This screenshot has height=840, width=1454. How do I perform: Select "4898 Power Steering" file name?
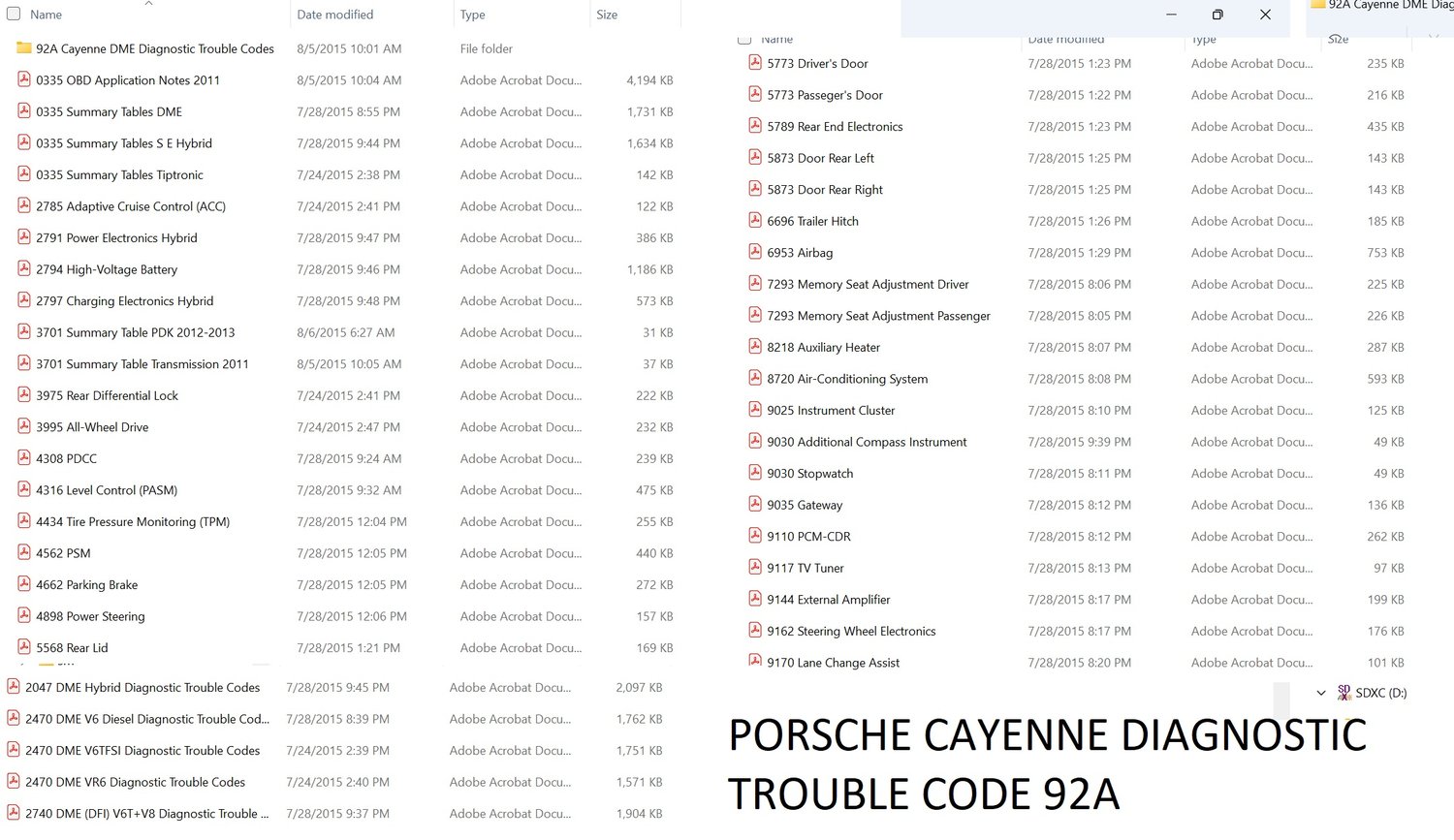click(90, 616)
